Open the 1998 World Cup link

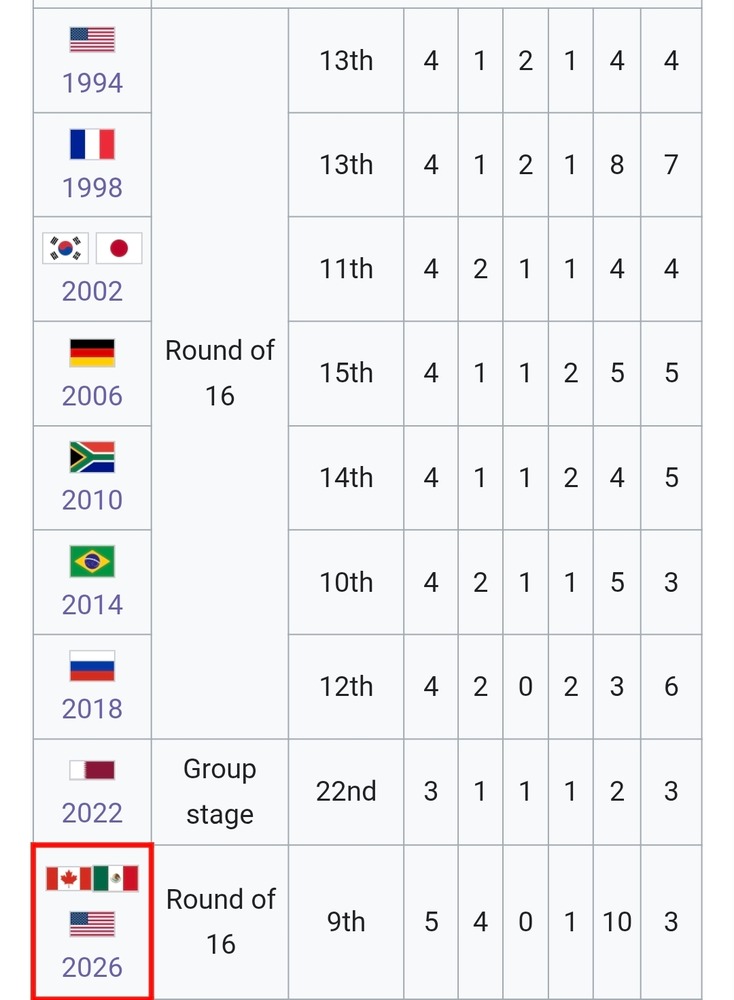(92, 188)
